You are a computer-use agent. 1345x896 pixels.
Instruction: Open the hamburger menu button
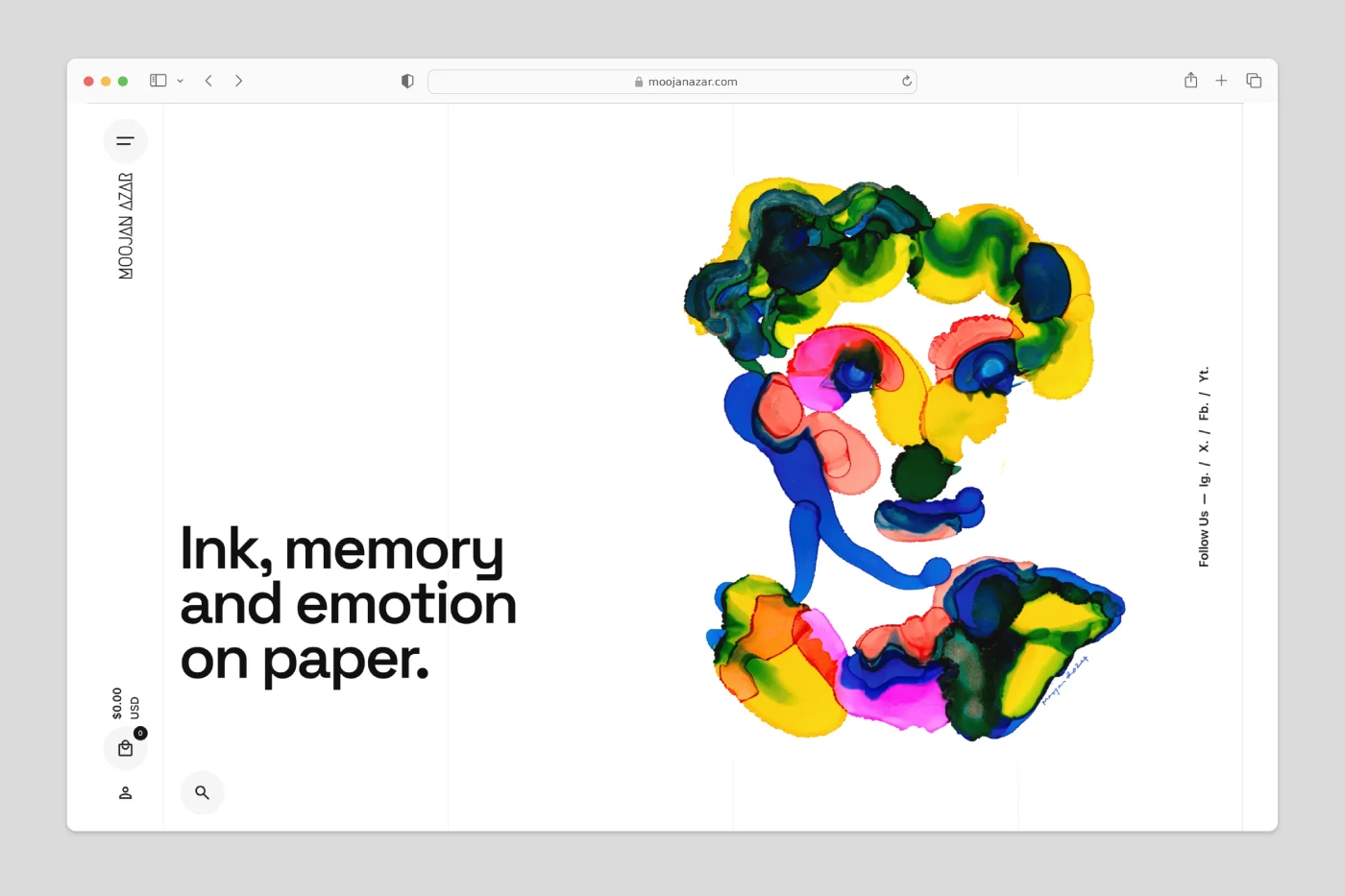125,141
